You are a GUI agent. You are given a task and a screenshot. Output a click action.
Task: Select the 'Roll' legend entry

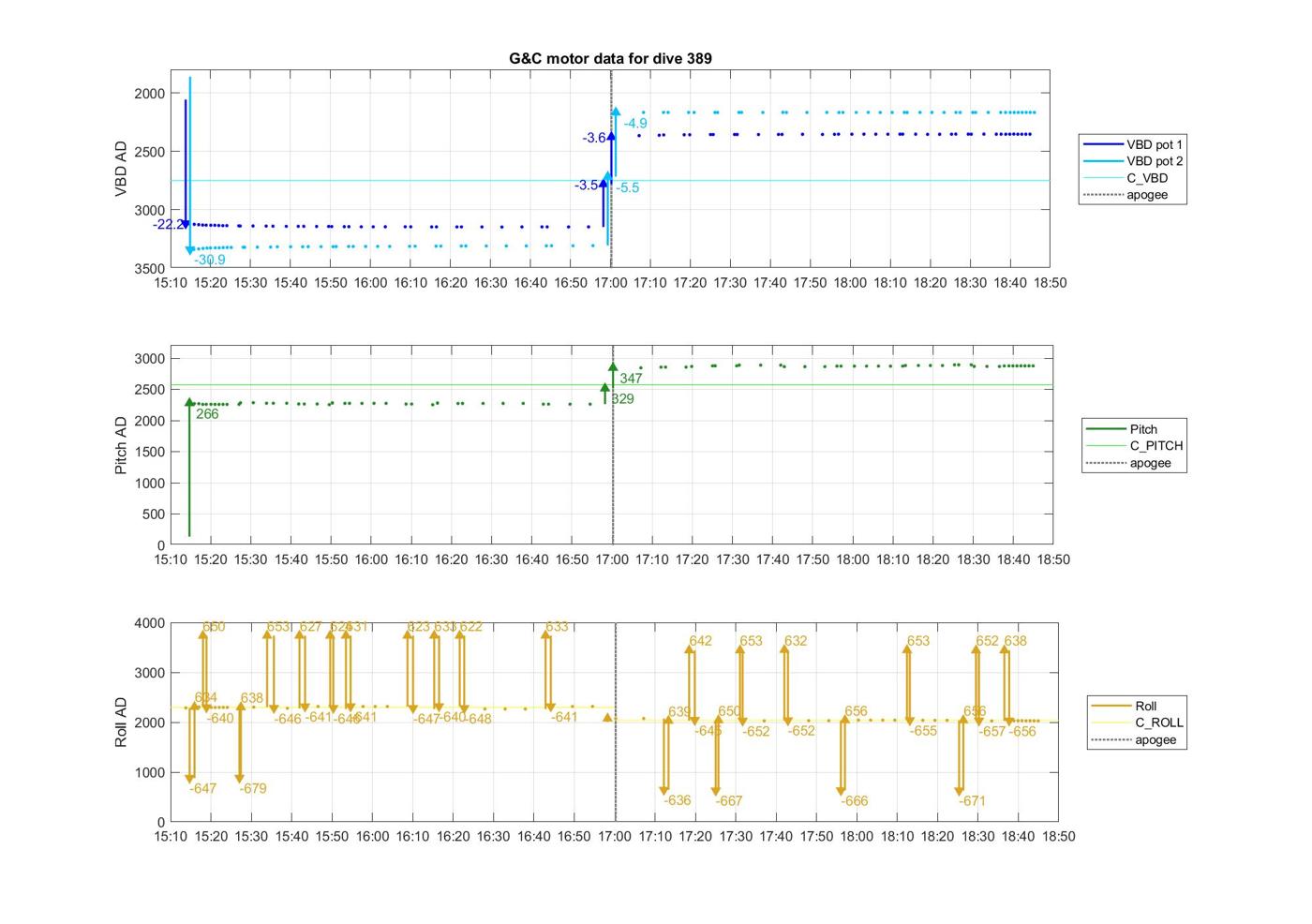1125,706
